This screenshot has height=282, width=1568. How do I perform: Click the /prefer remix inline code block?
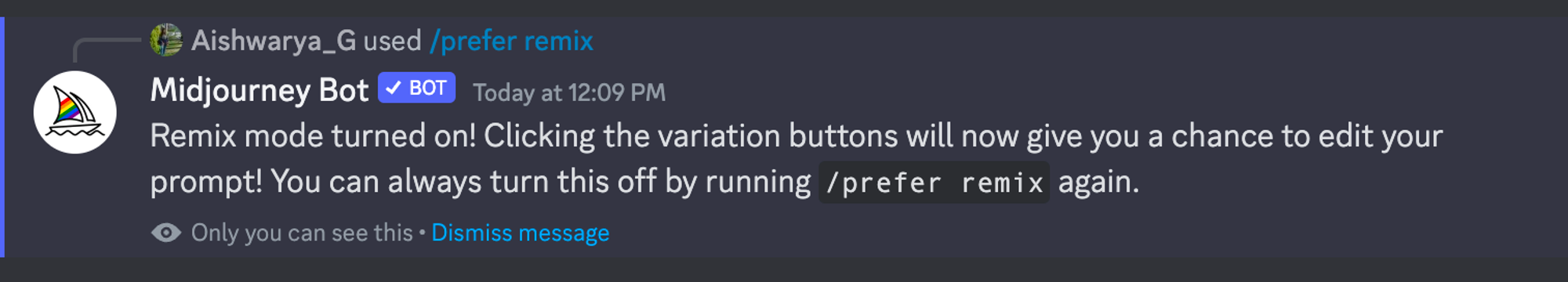pyautogui.click(x=934, y=183)
